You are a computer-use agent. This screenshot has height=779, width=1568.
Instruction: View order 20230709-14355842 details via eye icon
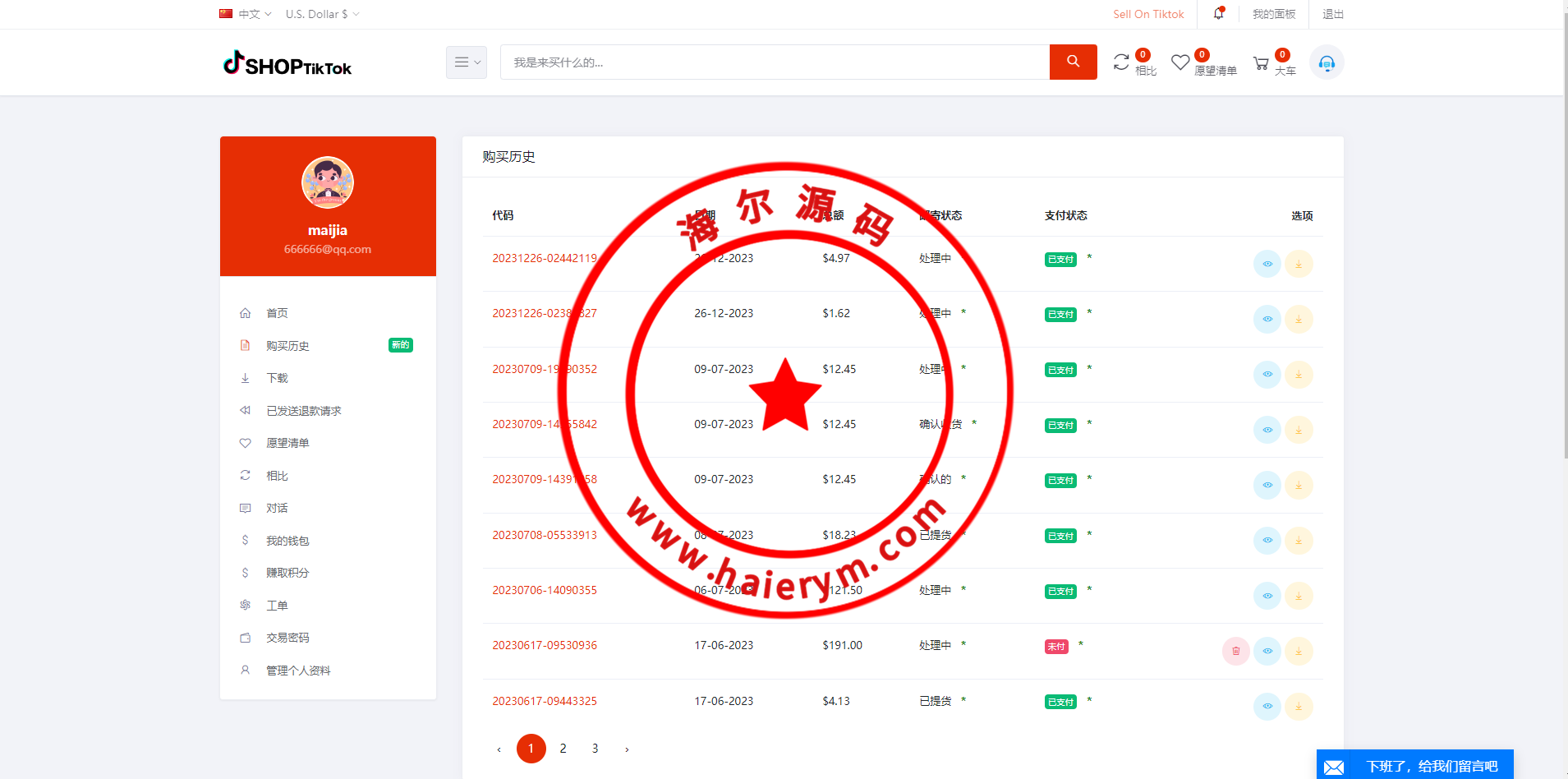[x=1267, y=430]
